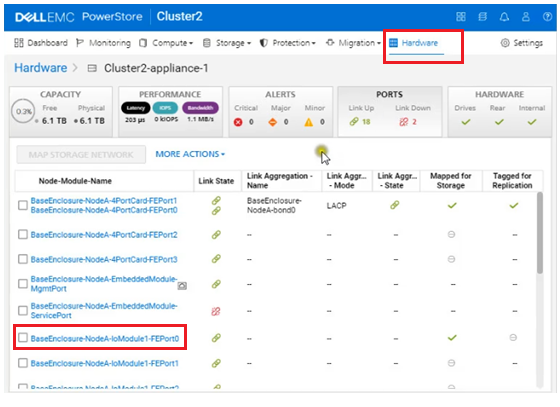Select the CAPACITY card tab
Screen dimensions: 560x407
tap(61, 111)
